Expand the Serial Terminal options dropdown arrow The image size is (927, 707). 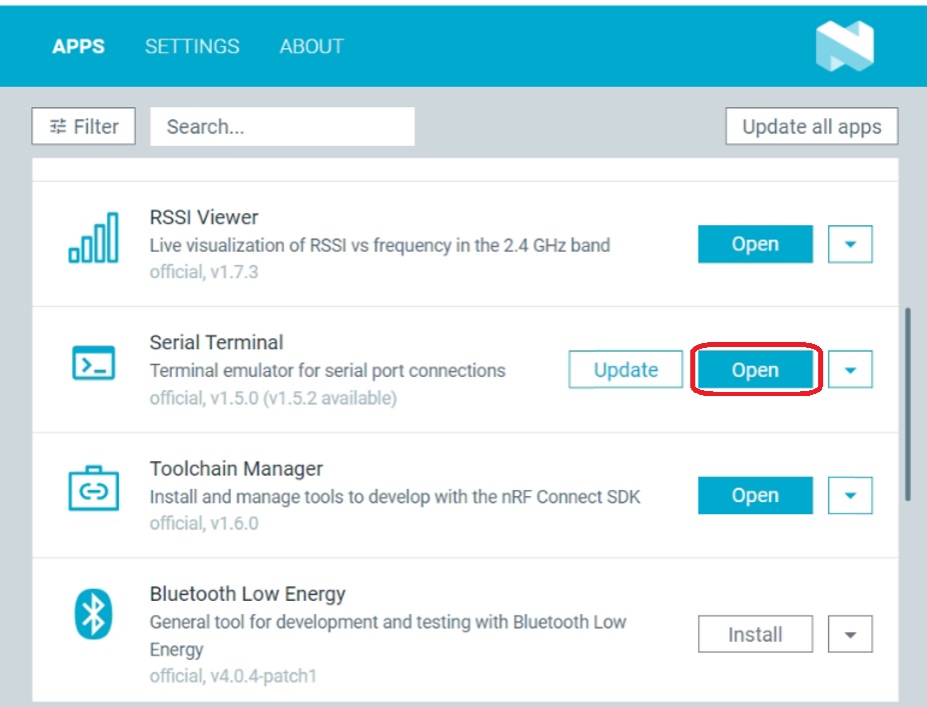(x=851, y=370)
